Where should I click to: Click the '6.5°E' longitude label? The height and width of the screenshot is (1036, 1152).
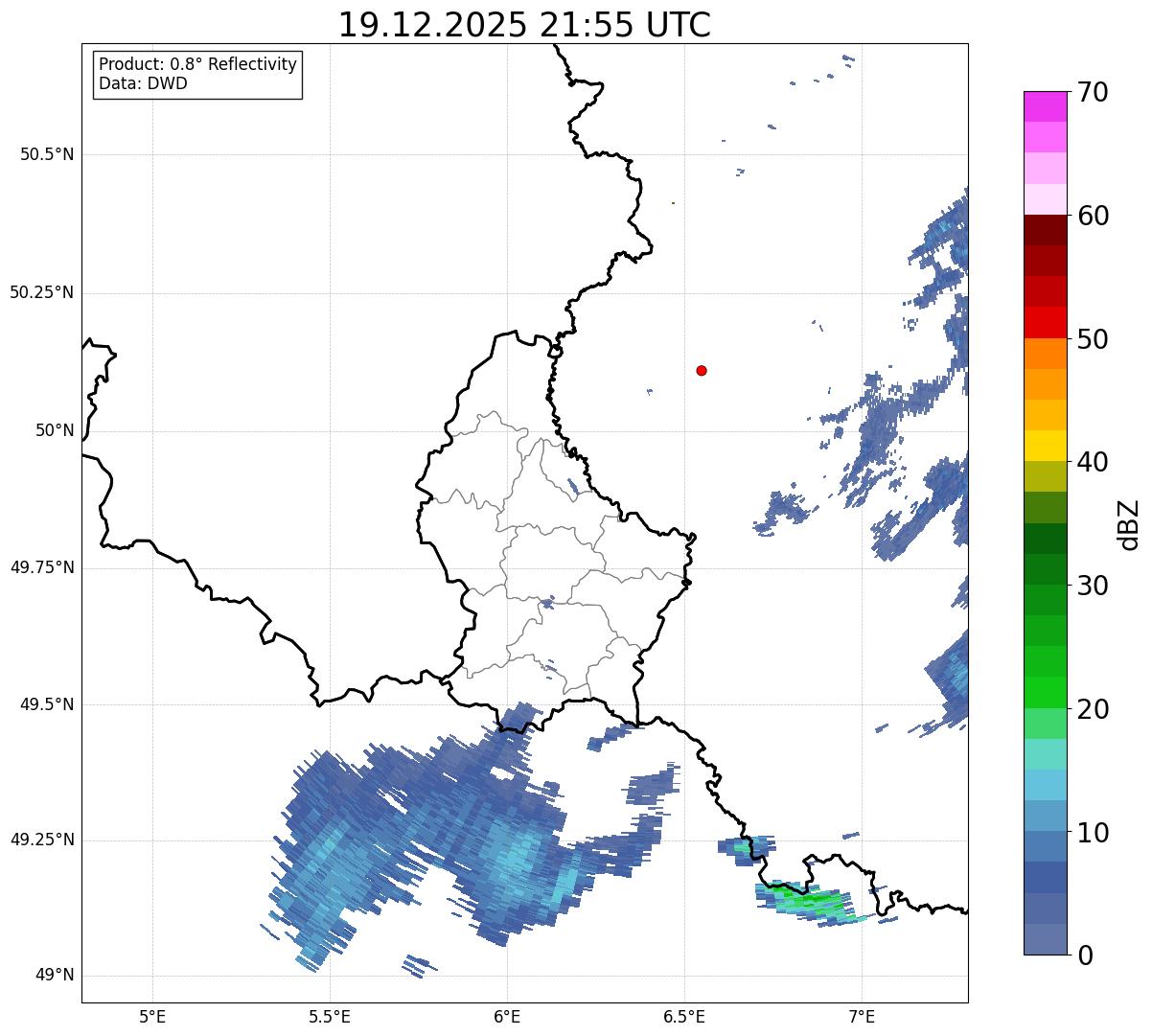[x=684, y=1016]
